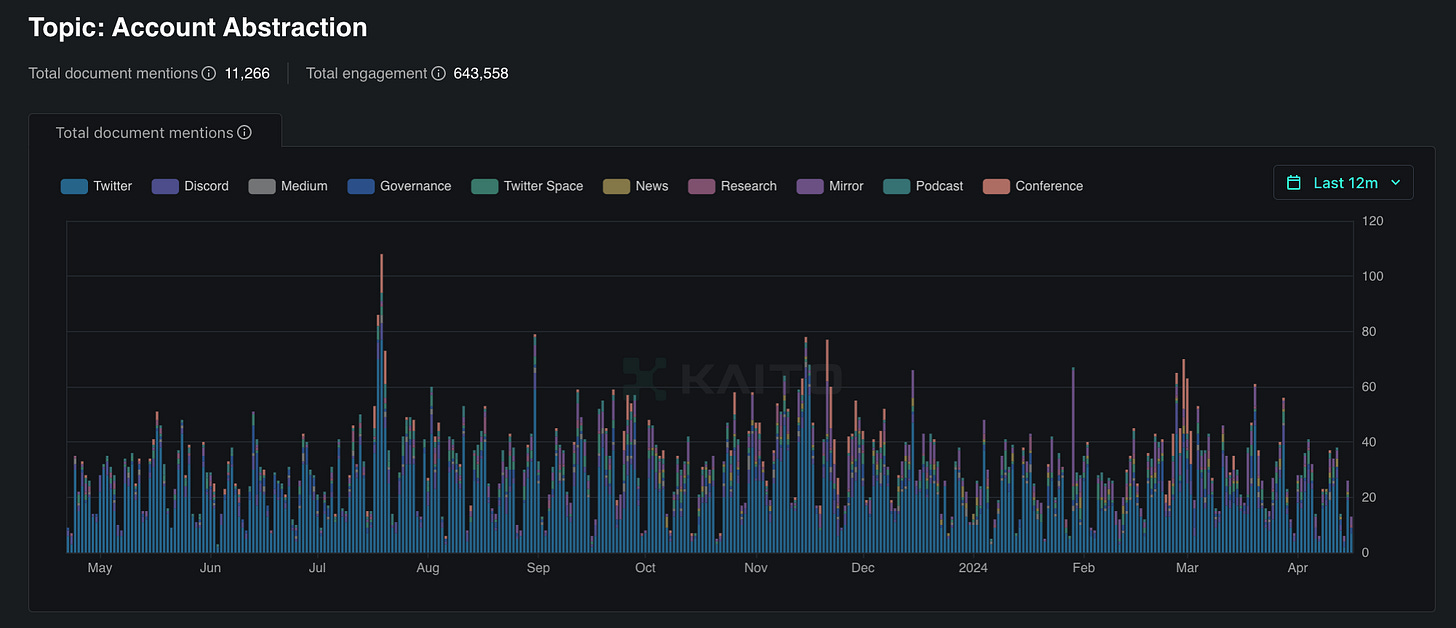Click the Last 12m label text
The image size is (1456, 628).
click(x=1345, y=182)
